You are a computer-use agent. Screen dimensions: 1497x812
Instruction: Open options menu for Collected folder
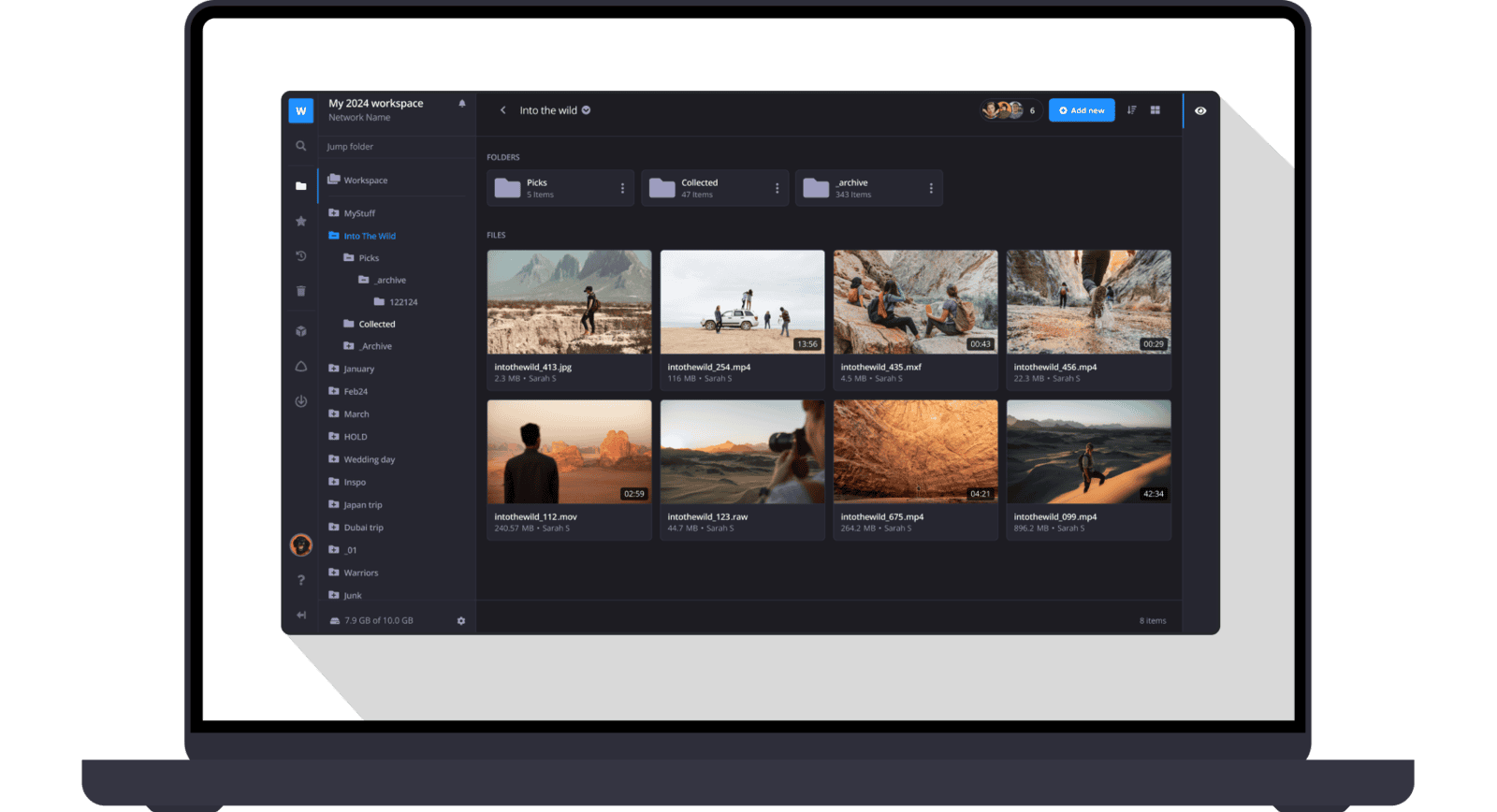(x=777, y=188)
